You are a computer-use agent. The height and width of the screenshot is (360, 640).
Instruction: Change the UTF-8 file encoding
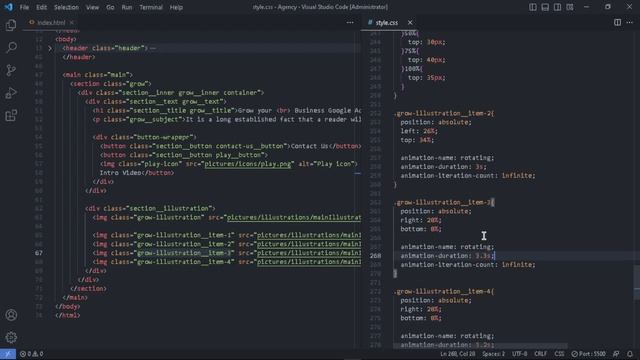click(x=520, y=354)
